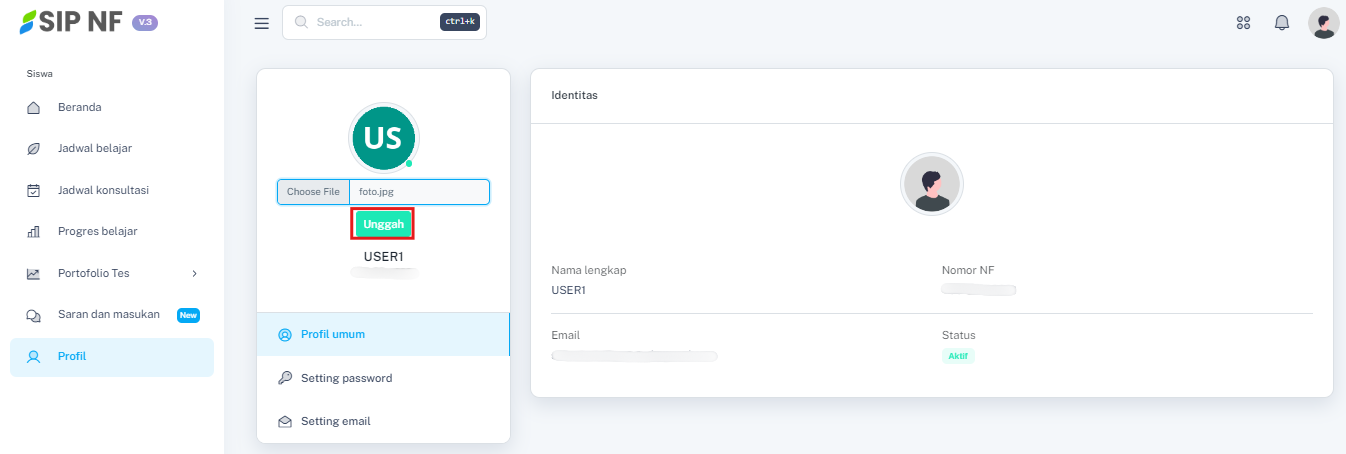Click the Progres belajar chart icon

click(33, 232)
